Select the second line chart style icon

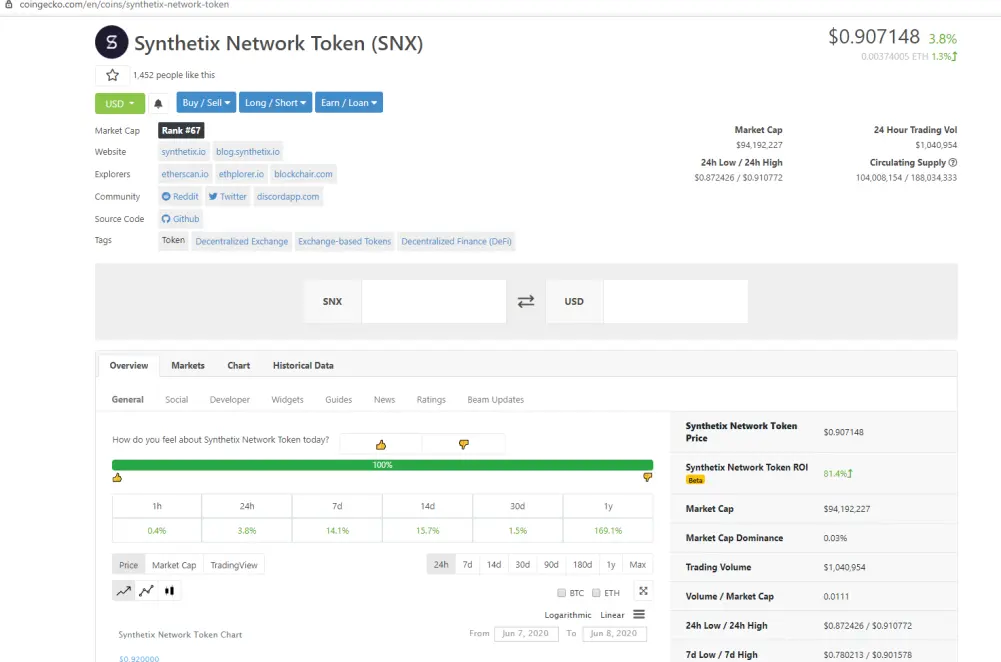146,591
